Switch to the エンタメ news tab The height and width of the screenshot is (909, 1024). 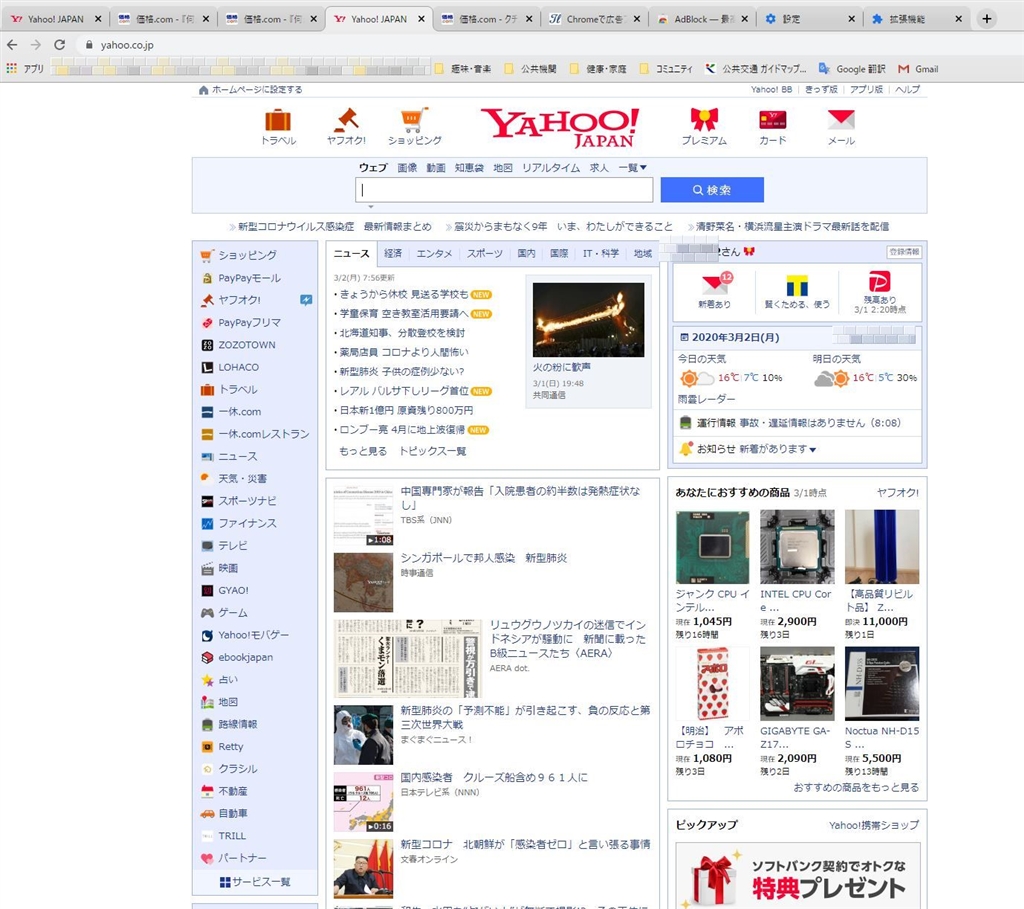(x=434, y=253)
